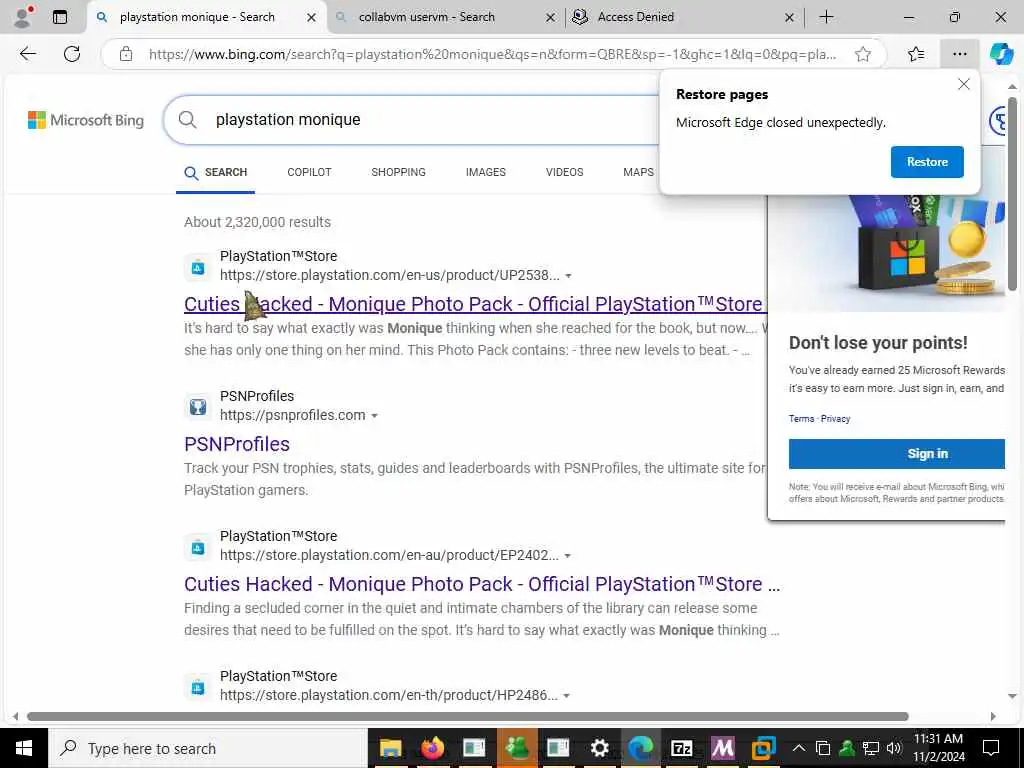Add page to favorites star icon
This screenshot has height=768, width=1024.
tap(863, 54)
